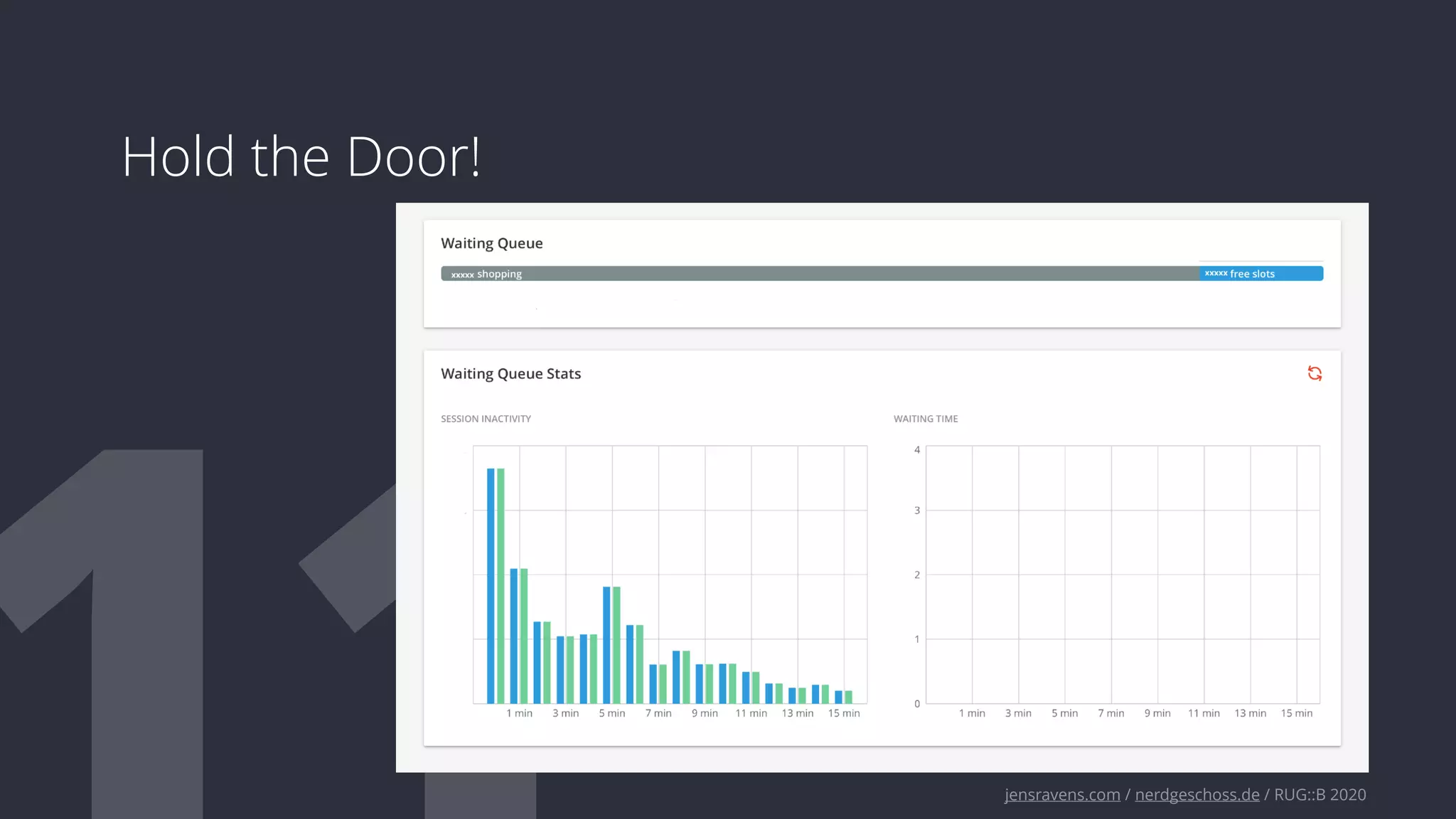
Task: Click the 1 min label under Session Inactivity
Action: click(519, 713)
